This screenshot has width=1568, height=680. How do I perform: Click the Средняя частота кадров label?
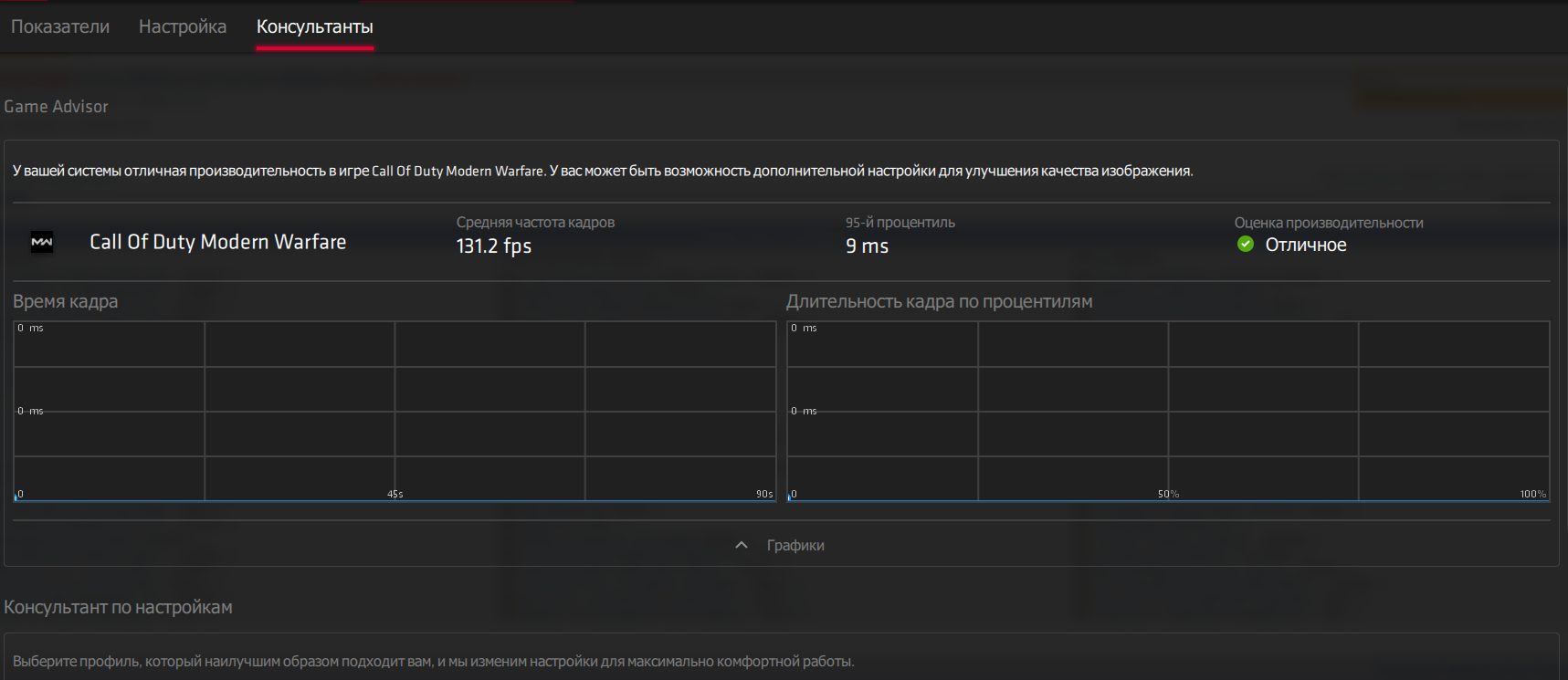535,222
